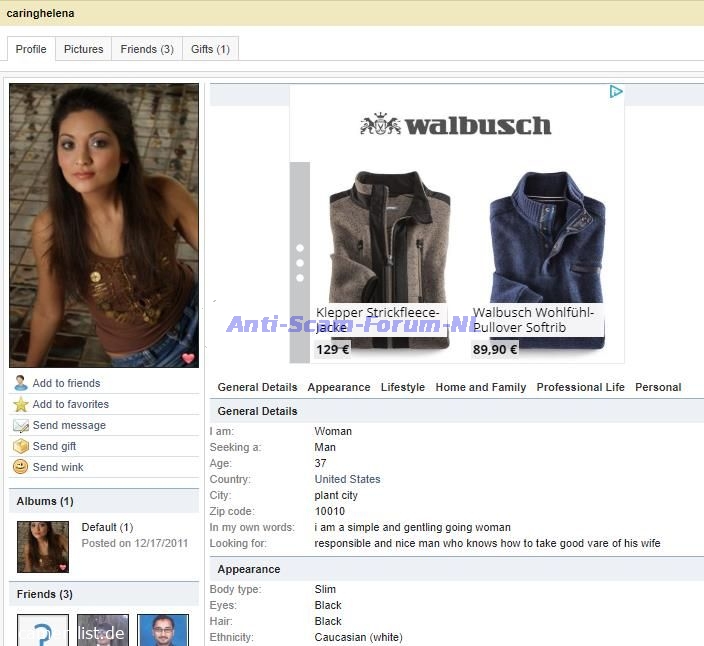Jump to the Appearance section link
The image size is (704, 646).
click(339, 387)
